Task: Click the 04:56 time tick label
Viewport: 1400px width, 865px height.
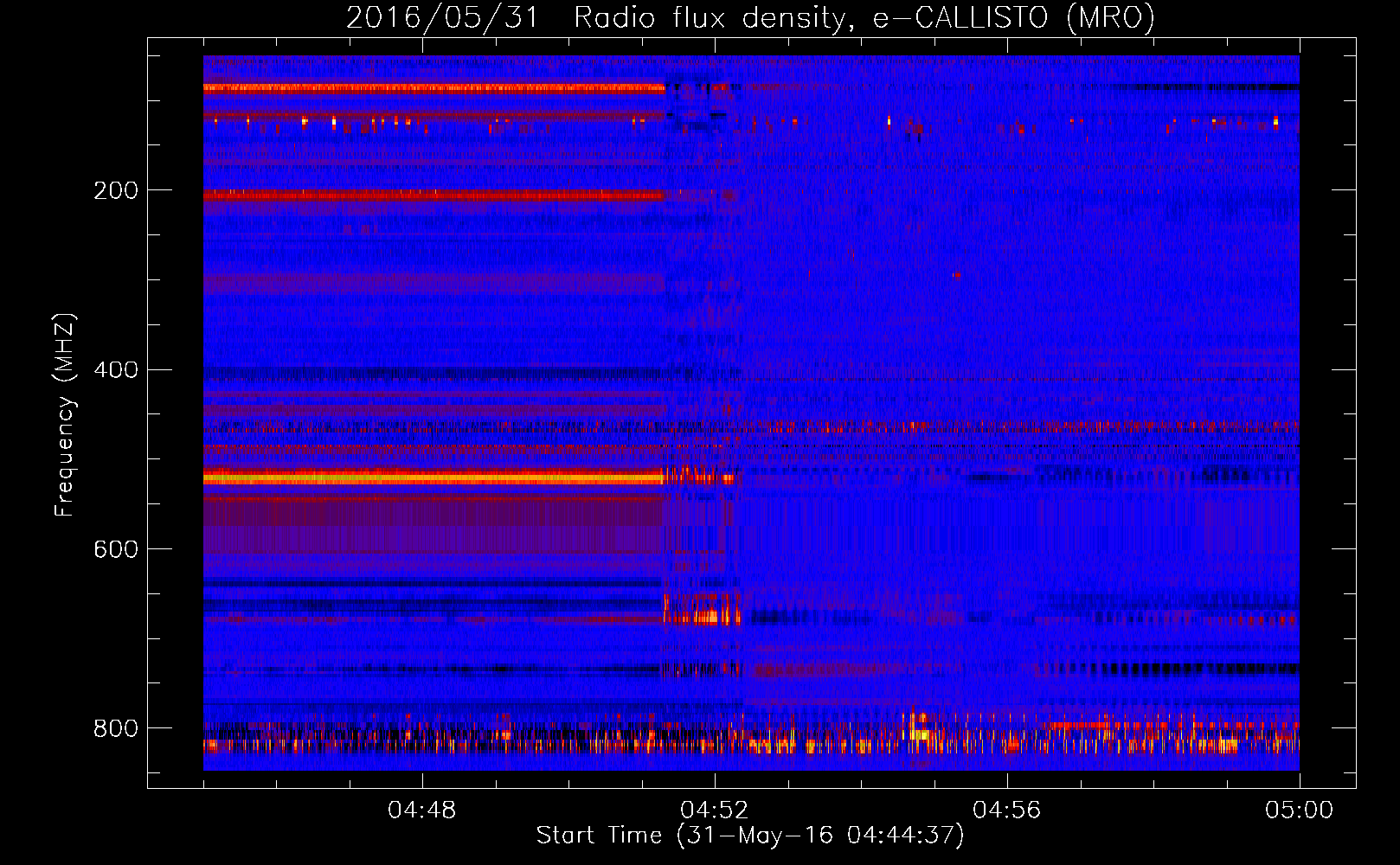Action: click(x=1007, y=810)
